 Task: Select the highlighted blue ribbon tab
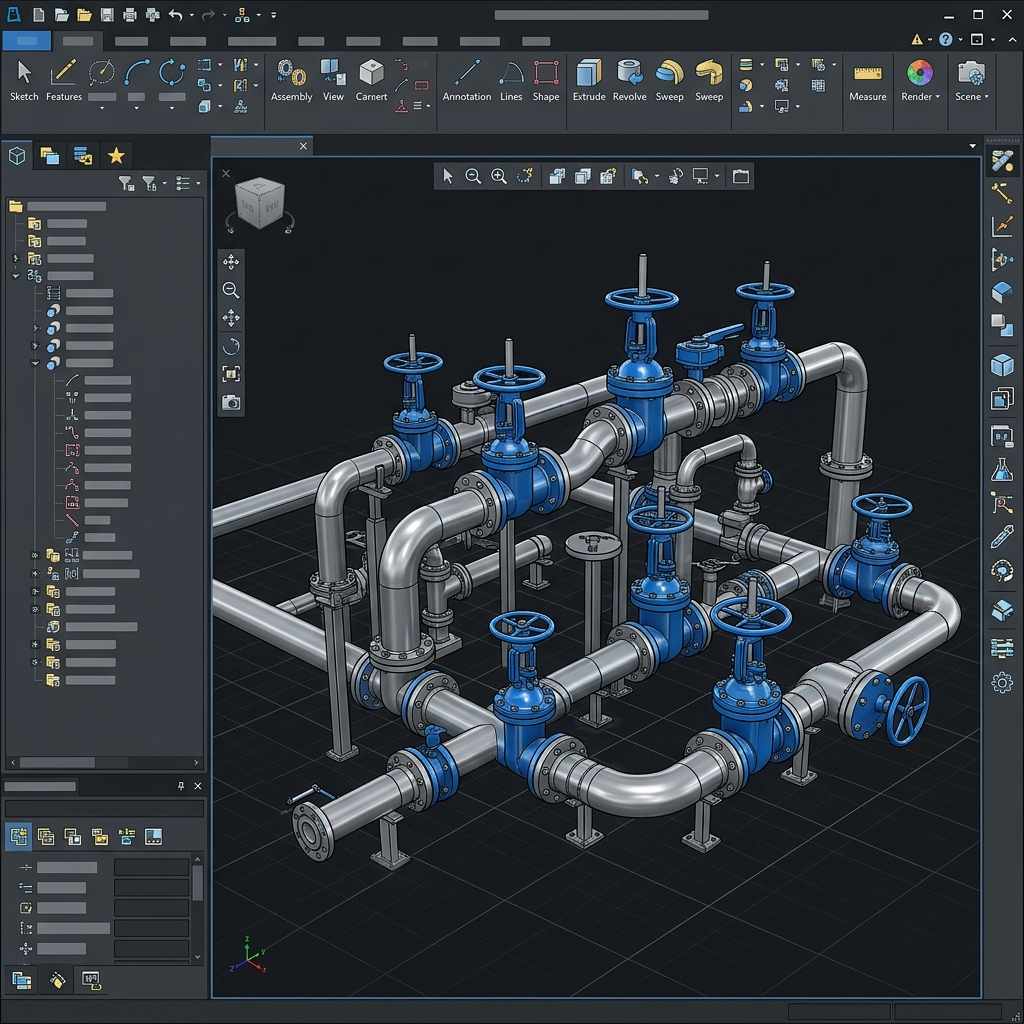tap(27, 40)
